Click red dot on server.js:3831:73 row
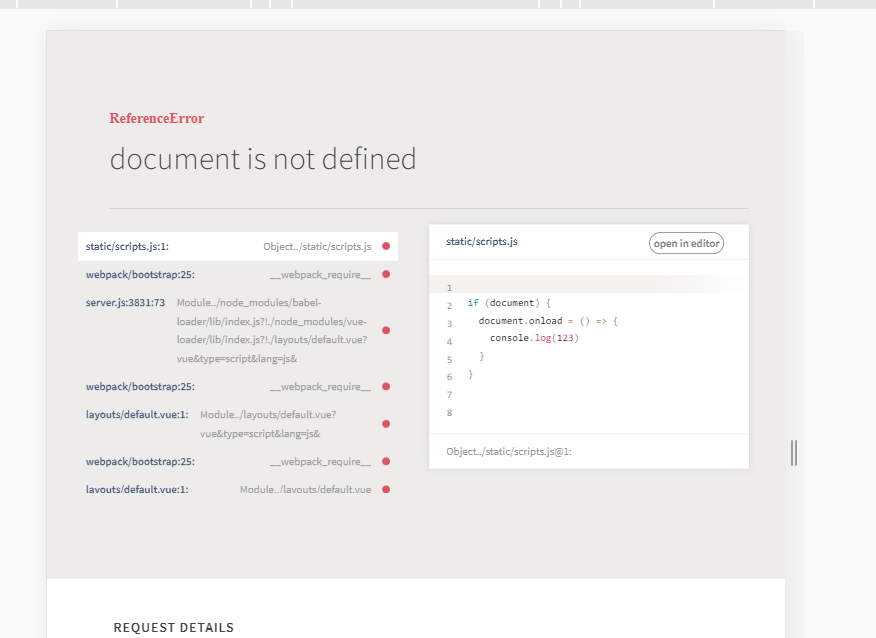Screen dimensions: 876x638 pos(386,330)
